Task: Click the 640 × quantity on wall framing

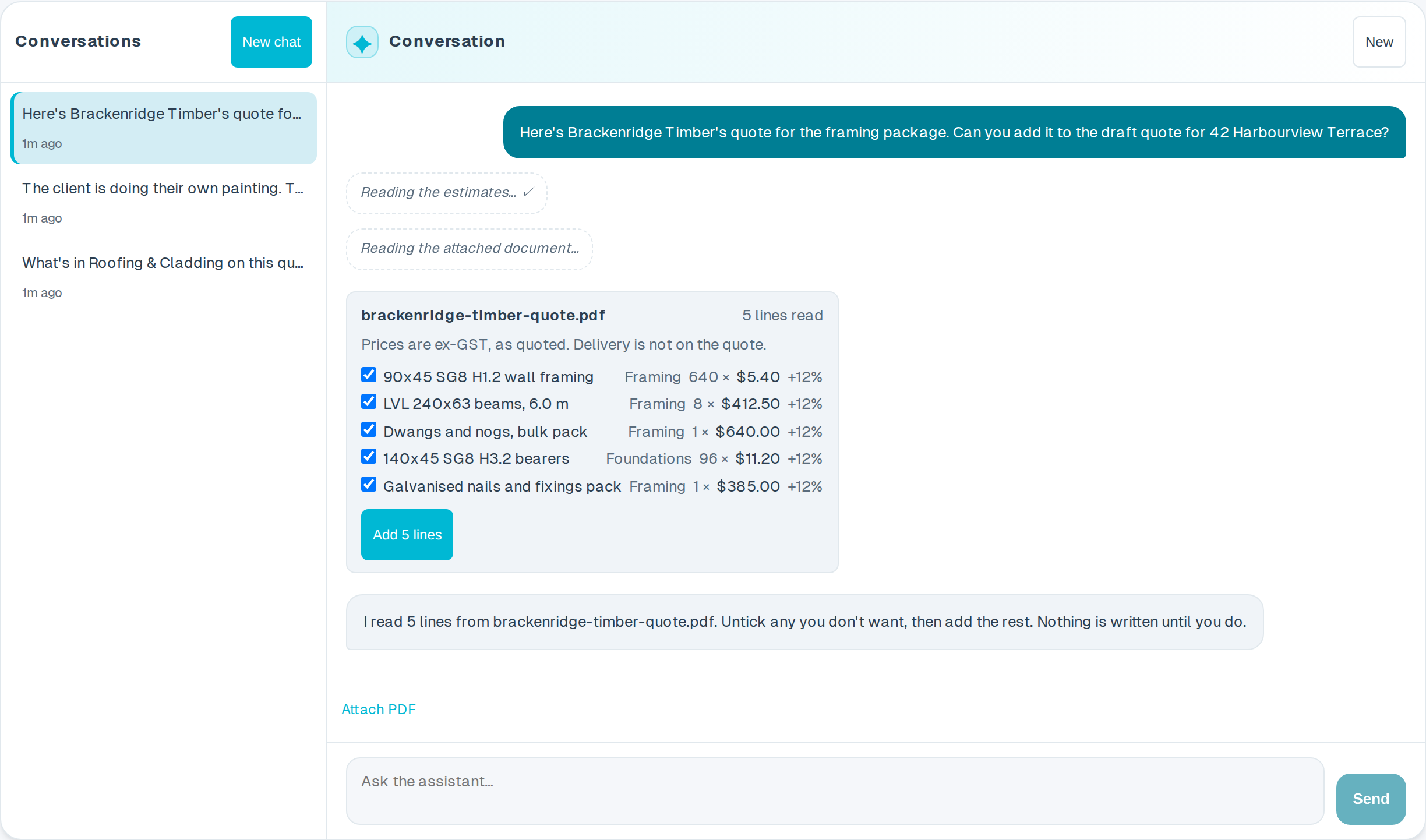Action: (x=709, y=377)
